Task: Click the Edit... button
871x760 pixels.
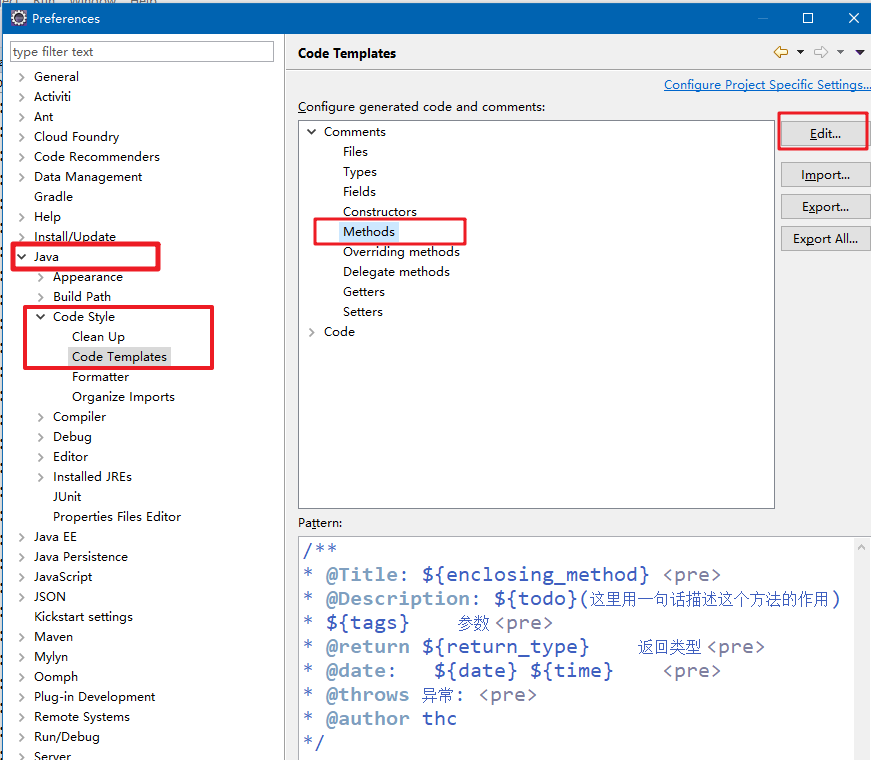Action: coord(824,134)
